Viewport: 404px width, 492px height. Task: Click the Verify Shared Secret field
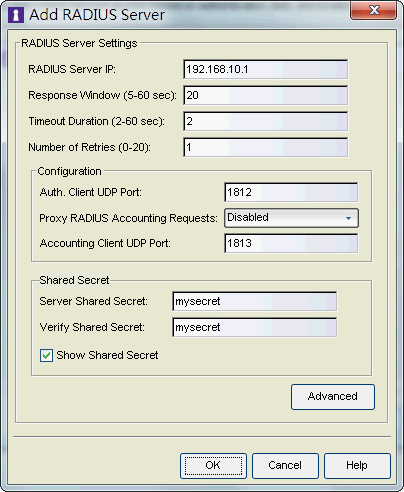(x=255, y=327)
